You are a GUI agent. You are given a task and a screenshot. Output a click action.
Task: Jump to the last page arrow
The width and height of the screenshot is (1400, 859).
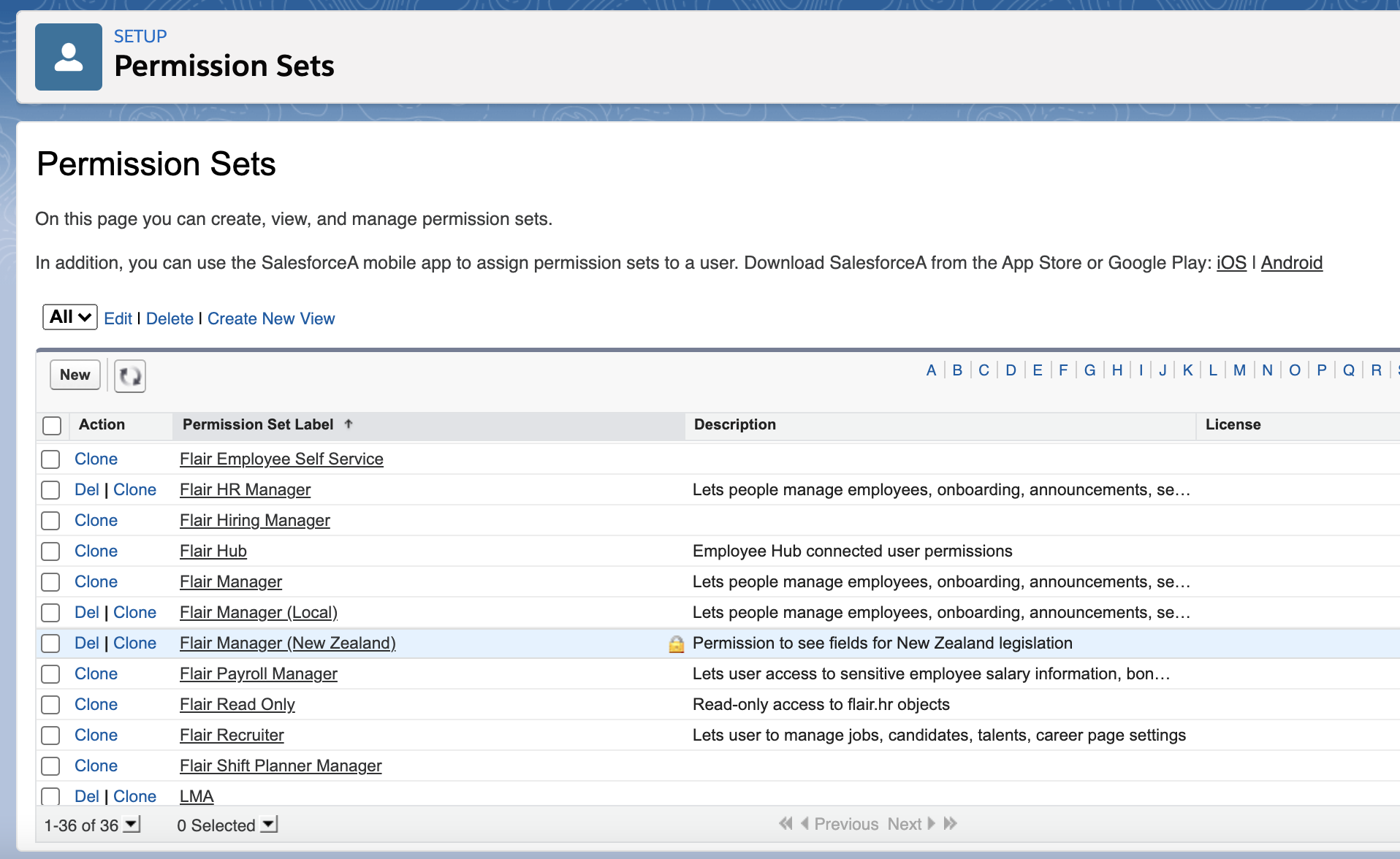[951, 824]
